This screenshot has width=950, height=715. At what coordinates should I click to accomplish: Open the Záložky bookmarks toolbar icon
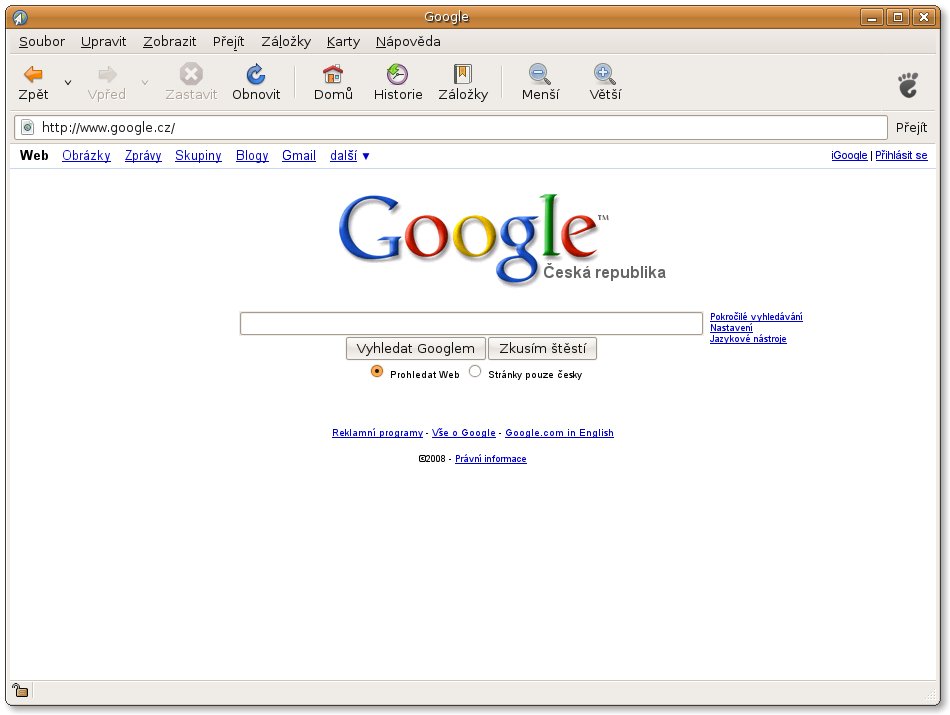463,75
